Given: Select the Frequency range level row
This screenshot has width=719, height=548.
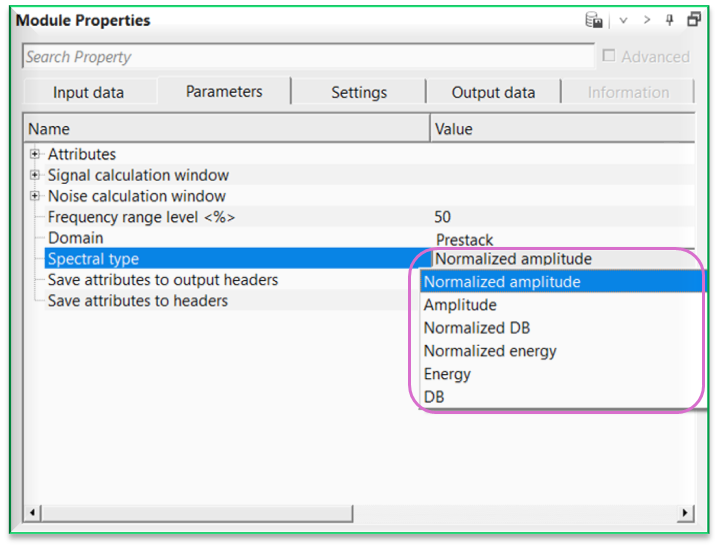Looking at the screenshot, I should [x=141, y=217].
